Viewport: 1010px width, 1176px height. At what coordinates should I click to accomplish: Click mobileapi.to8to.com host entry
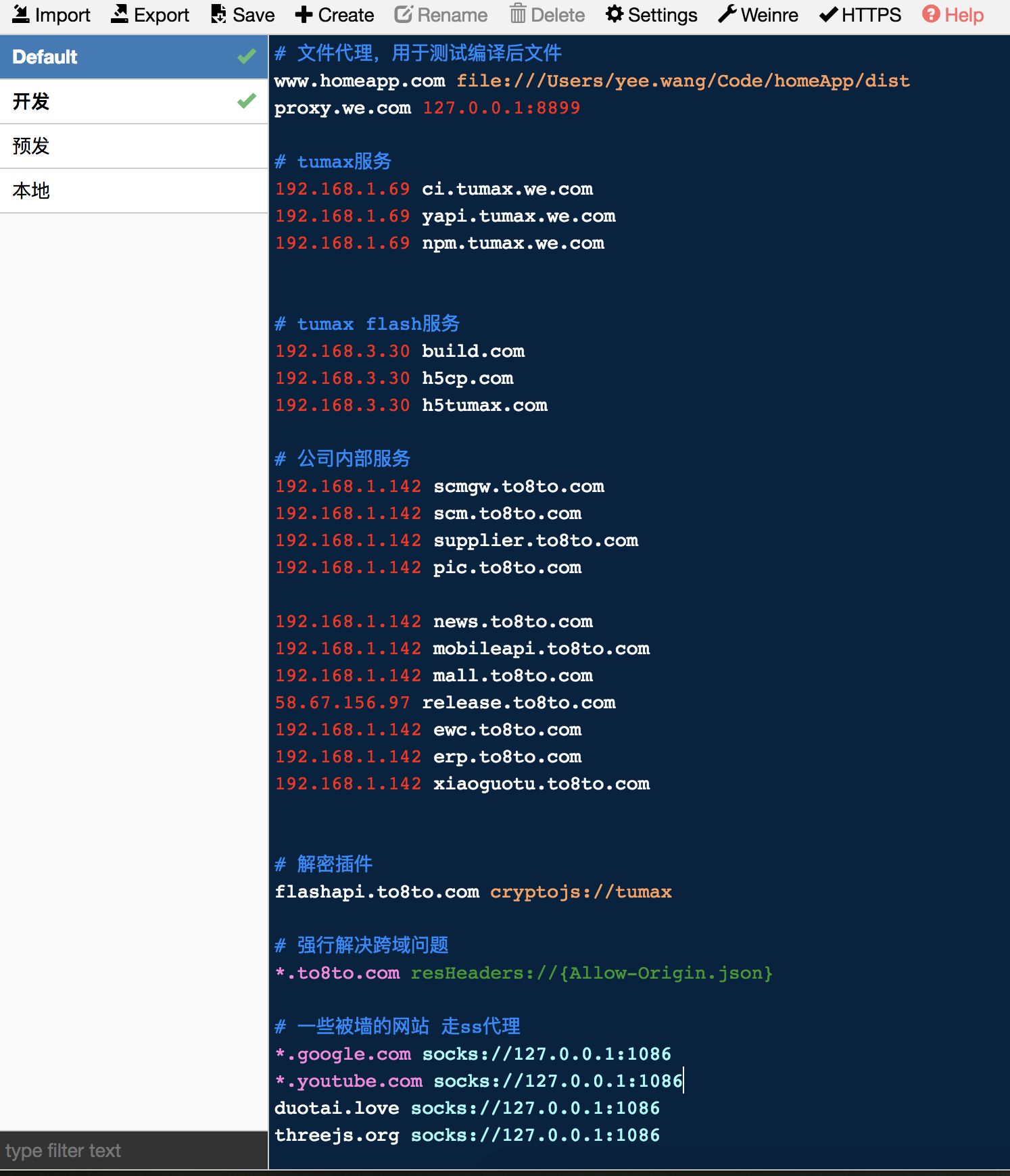click(x=542, y=648)
